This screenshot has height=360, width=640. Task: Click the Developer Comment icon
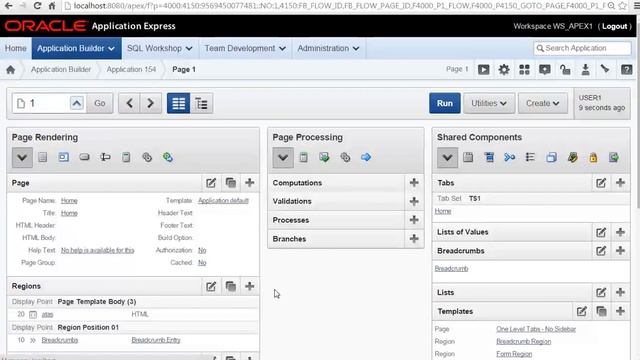pyautogui.click(x=545, y=70)
